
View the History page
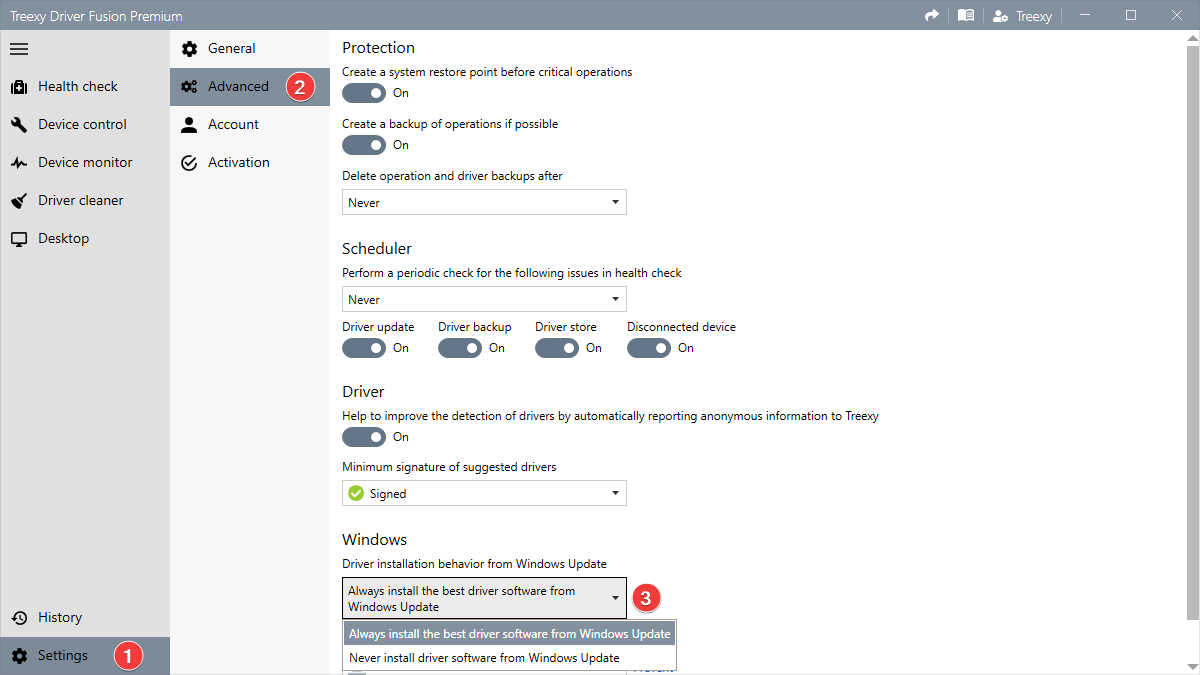click(60, 617)
